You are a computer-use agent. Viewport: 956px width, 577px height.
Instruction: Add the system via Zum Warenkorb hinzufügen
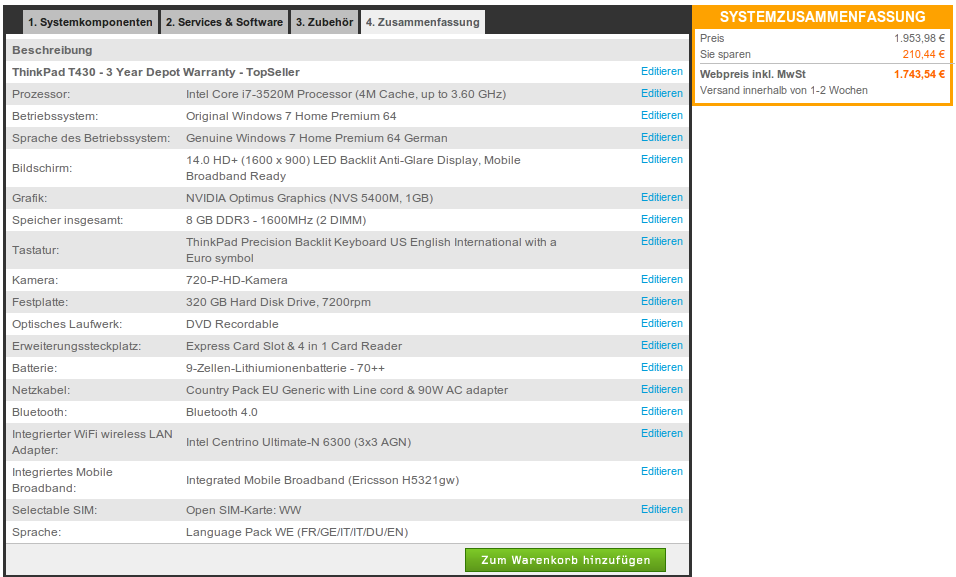click(565, 560)
